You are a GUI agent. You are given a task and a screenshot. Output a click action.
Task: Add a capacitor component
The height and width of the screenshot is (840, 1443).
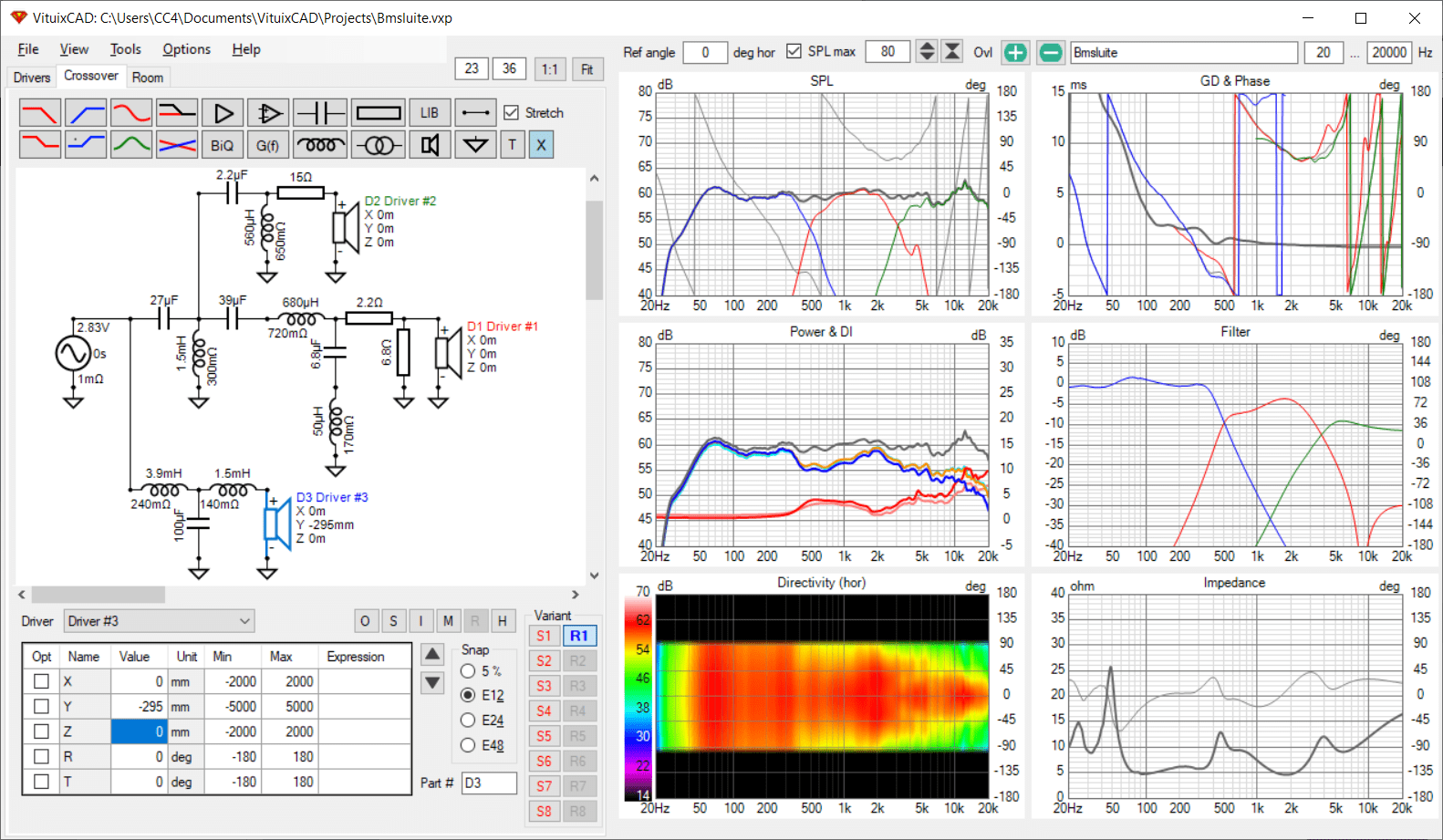[320, 113]
